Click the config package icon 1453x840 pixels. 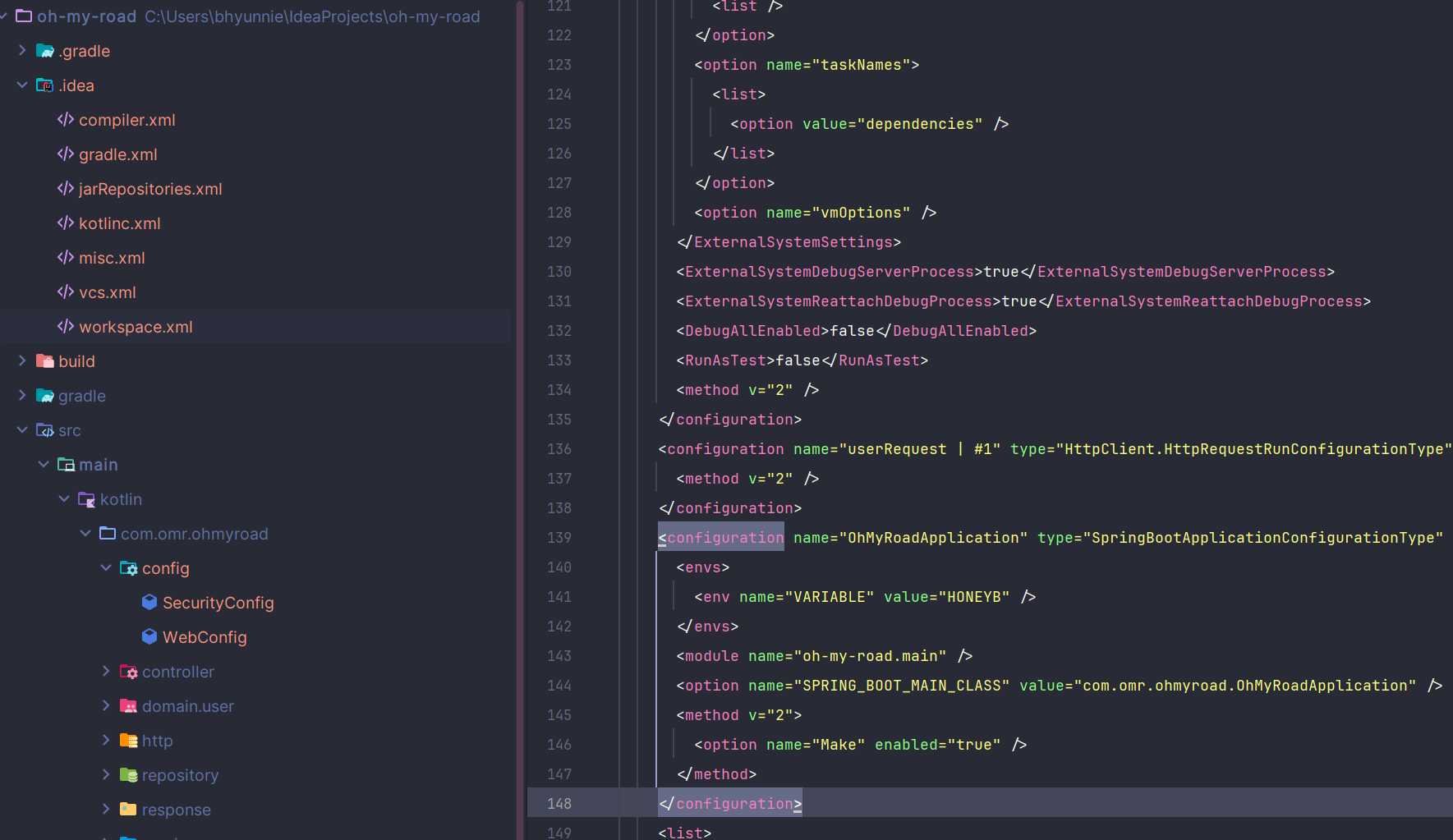pos(129,568)
